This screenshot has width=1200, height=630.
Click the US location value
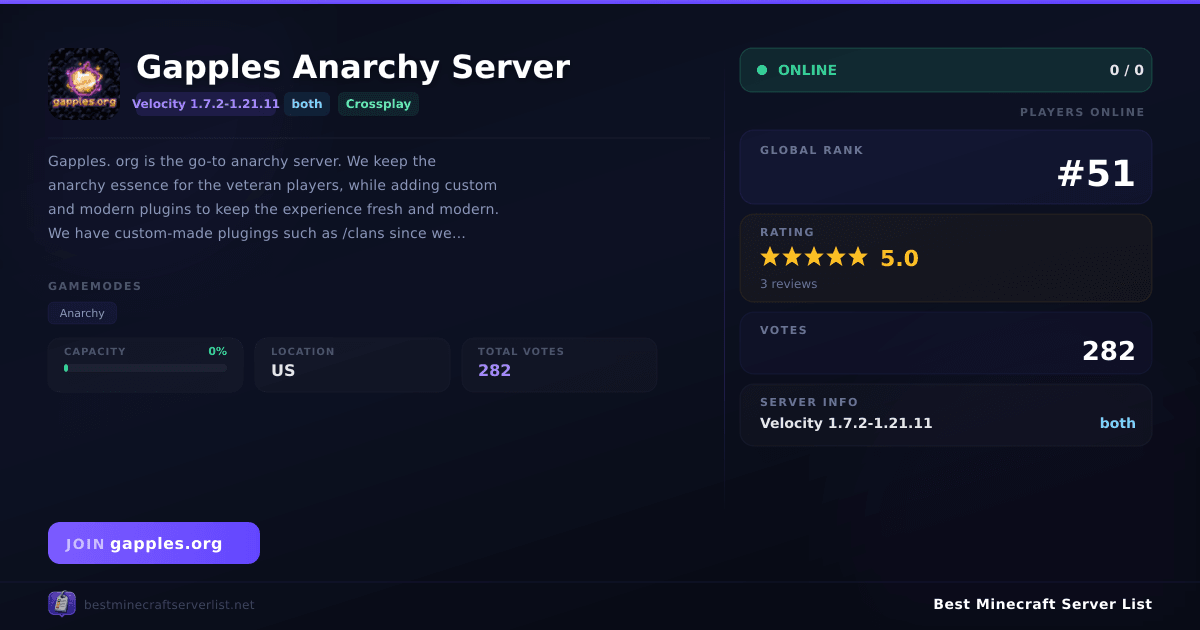pos(283,370)
